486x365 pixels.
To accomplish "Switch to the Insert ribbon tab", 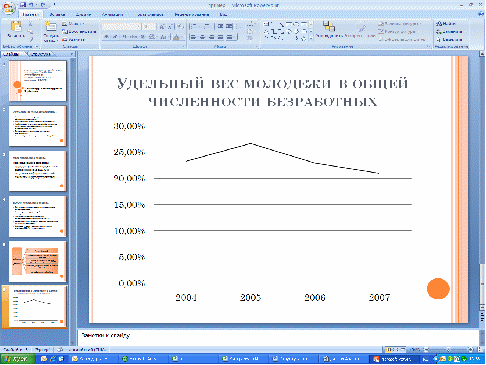I will point(57,15).
